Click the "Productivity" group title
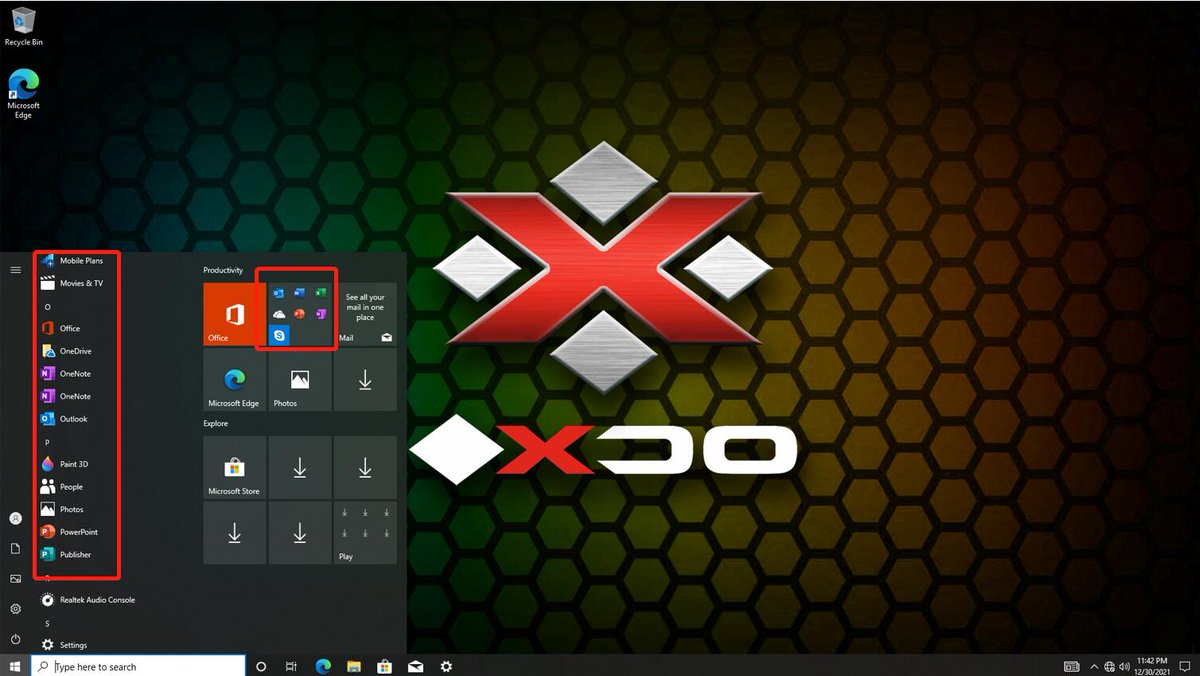 pos(223,270)
